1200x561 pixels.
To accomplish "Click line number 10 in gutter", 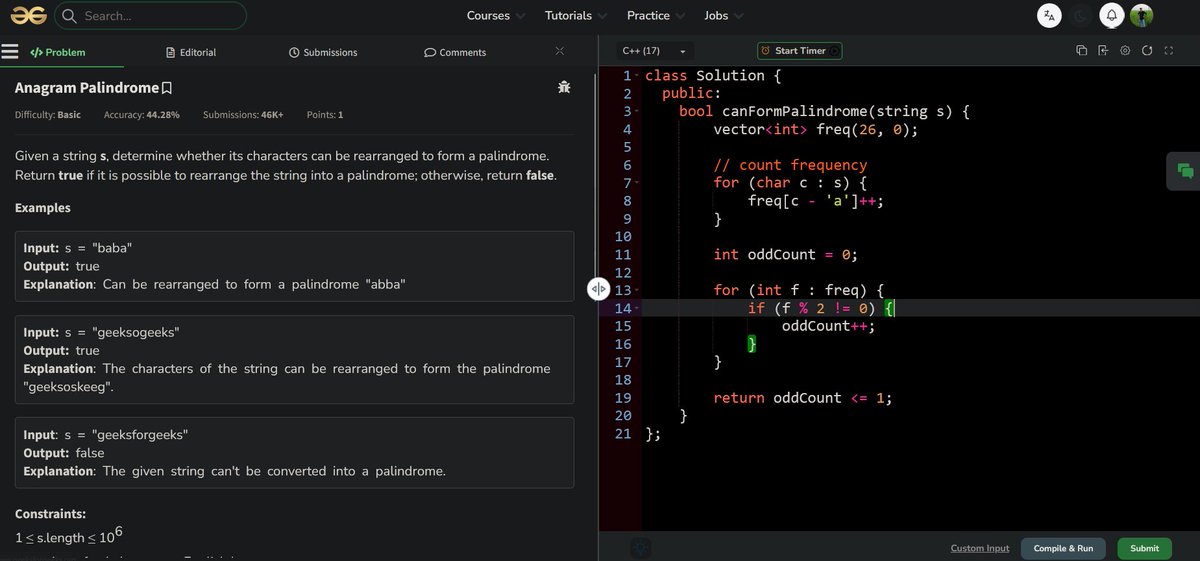I will point(621,236).
